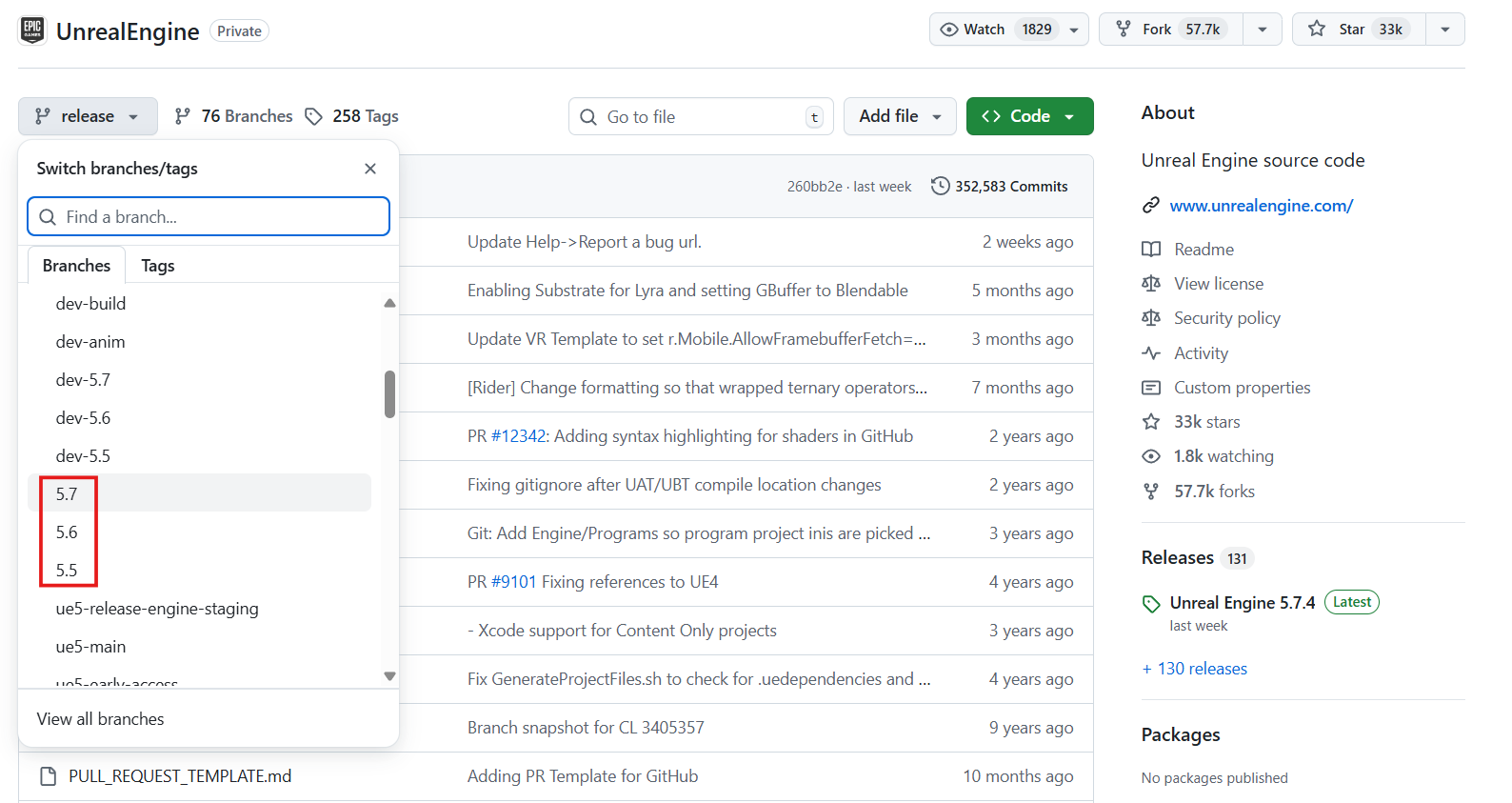Click the Epic Games logo avatar
This screenshot has width=1512, height=803.
coord(32,30)
